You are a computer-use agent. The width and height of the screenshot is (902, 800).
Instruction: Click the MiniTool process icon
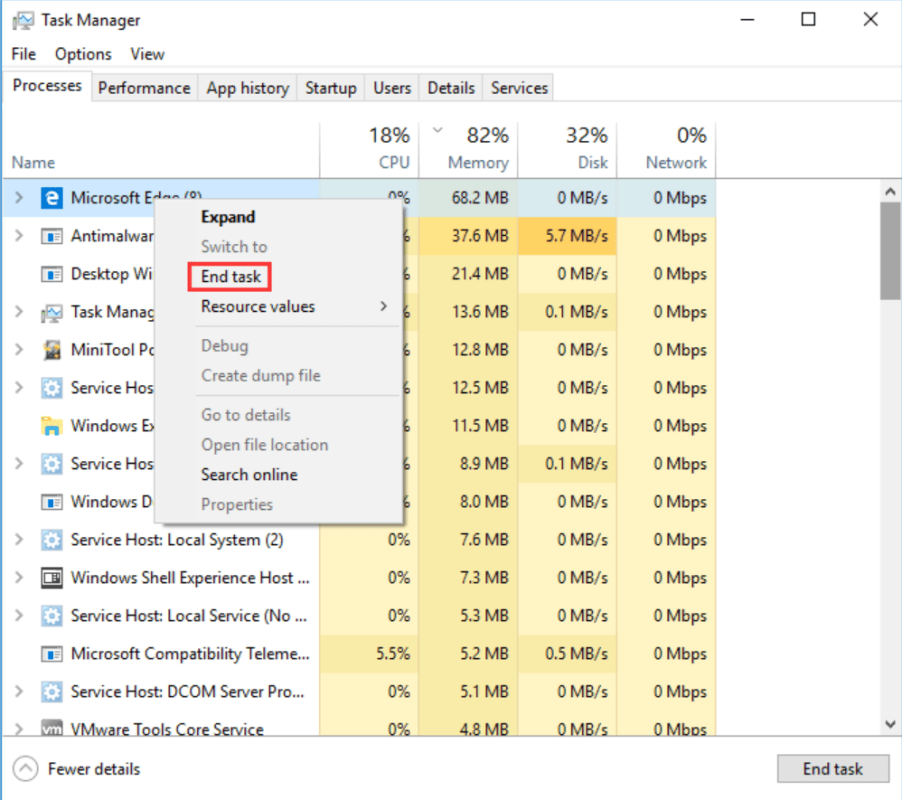(52, 350)
